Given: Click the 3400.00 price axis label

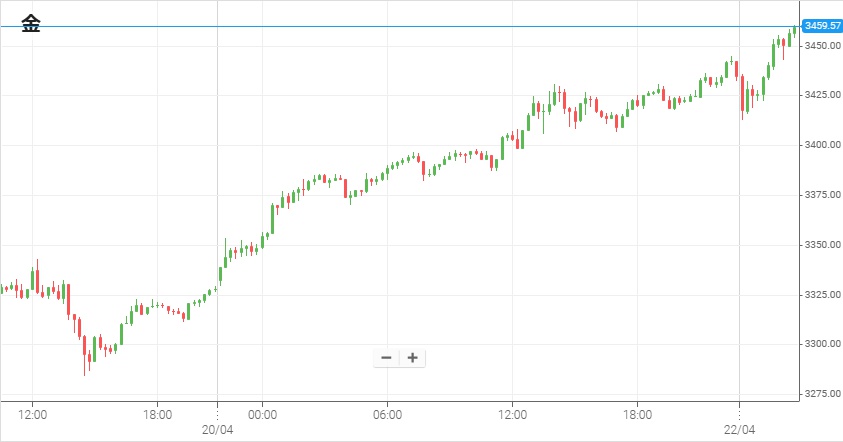Looking at the screenshot, I should (x=823, y=145).
